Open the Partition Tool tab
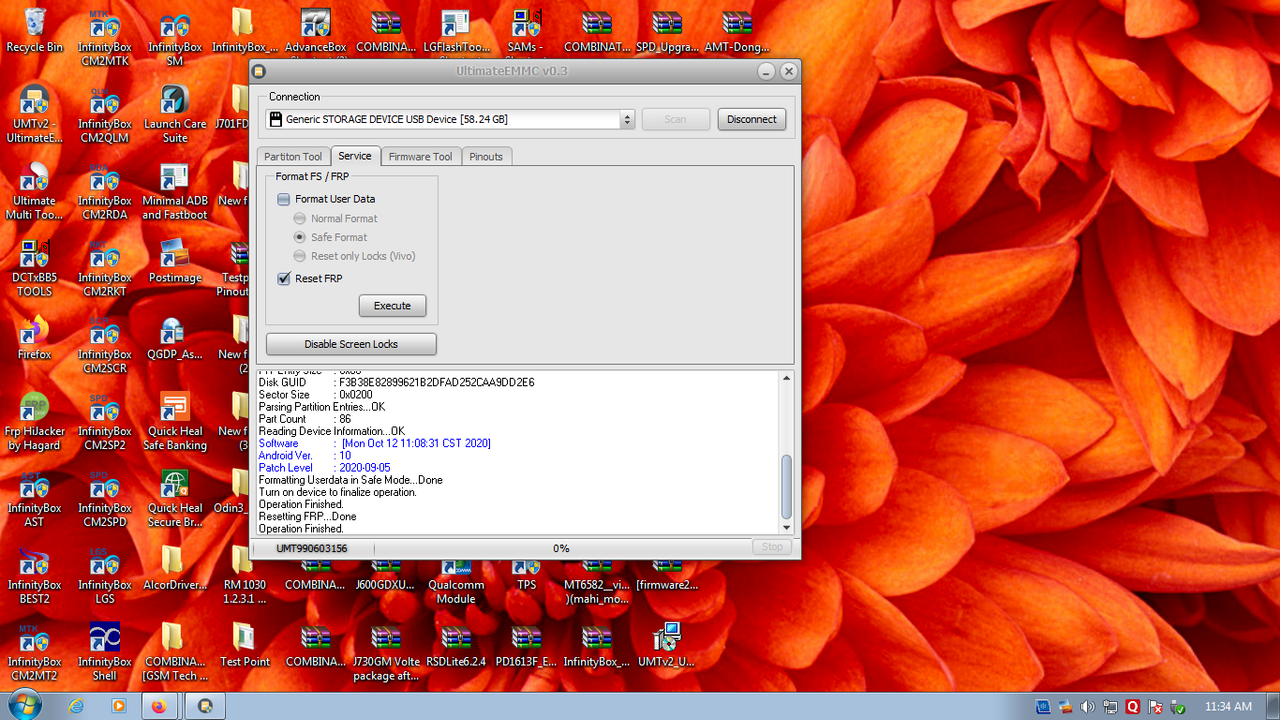Screen dimensions: 1280x720 tap(292, 156)
